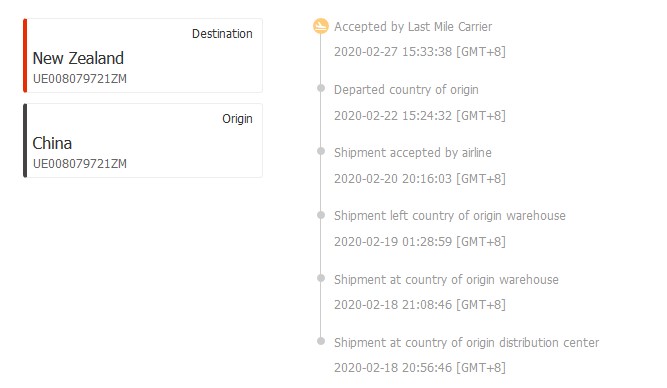
Task: Click the 2020-02-27 15:33:38 timestamp
Action: pyautogui.click(x=420, y=52)
